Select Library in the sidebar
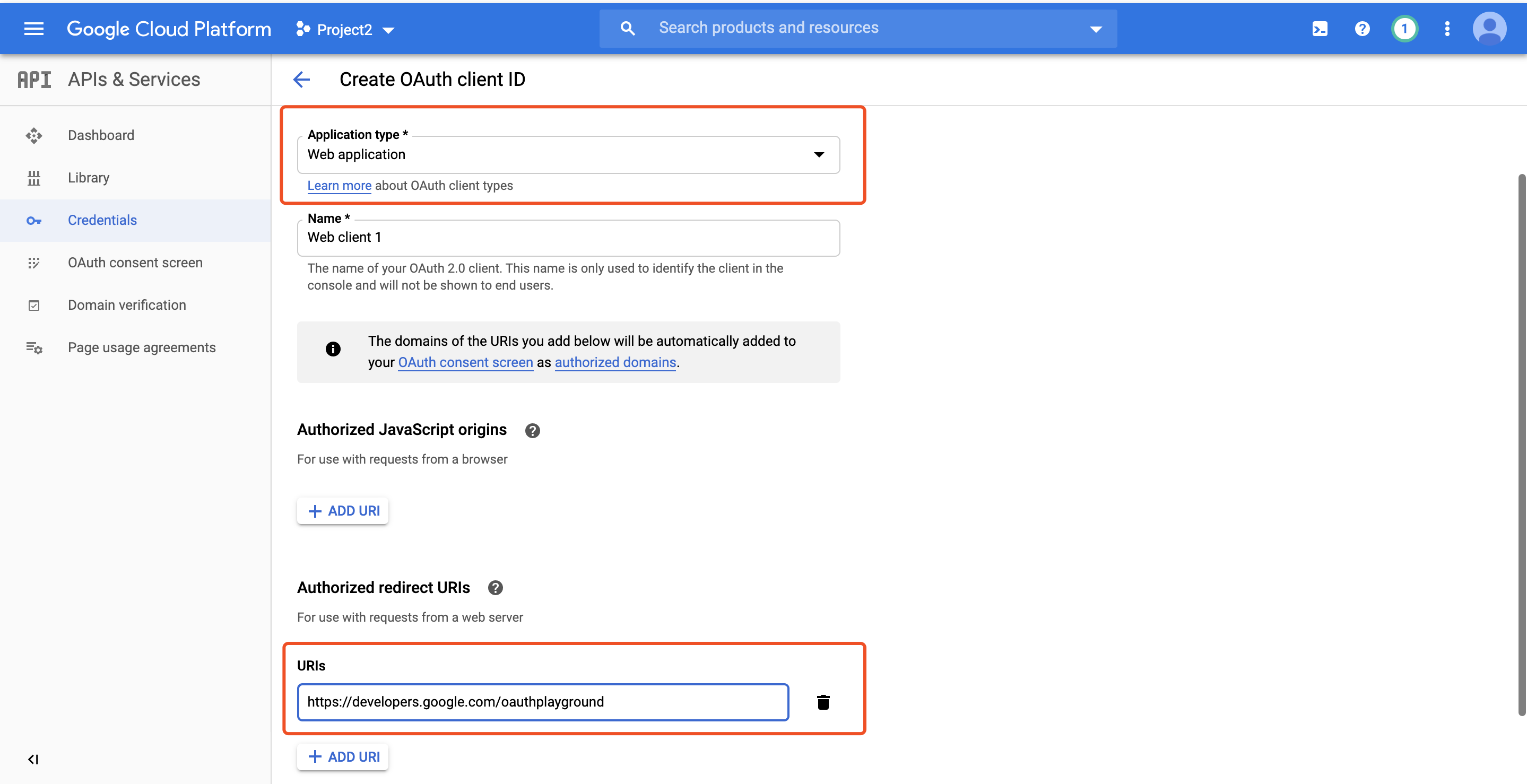This screenshot has height=784, width=1527. (88, 178)
